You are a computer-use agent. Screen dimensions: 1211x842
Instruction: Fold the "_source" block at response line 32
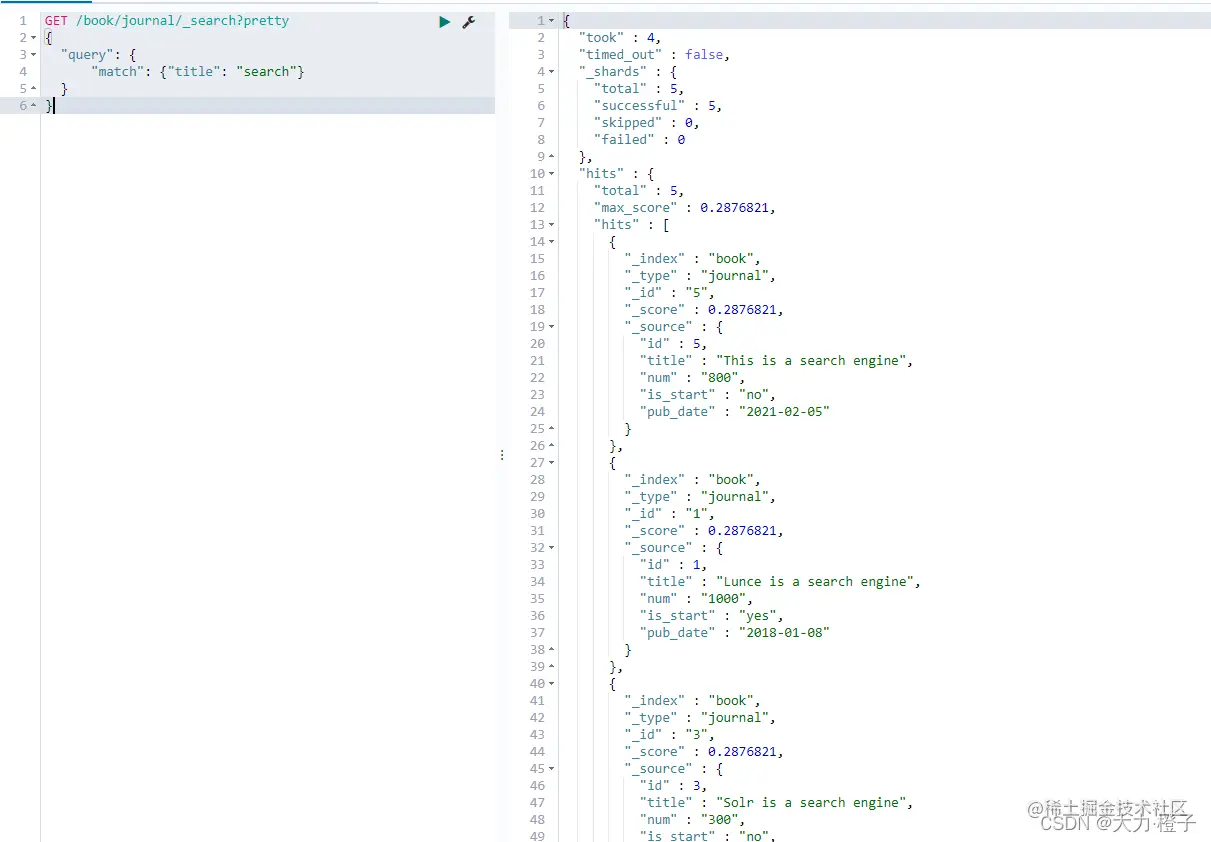(551, 548)
